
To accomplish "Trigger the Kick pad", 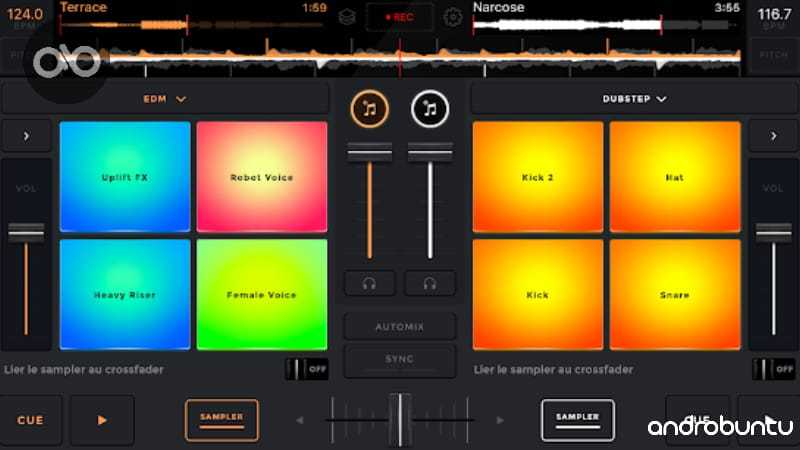I will pyautogui.click(x=538, y=295).
